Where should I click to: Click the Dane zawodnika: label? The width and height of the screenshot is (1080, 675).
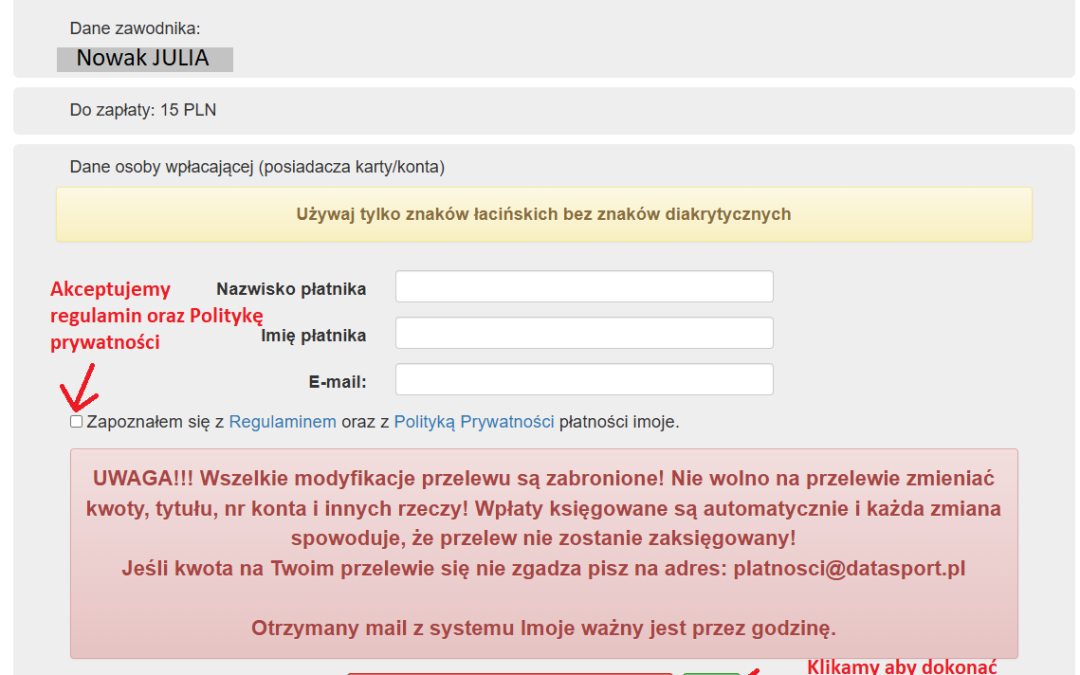(x=135, y=29)
